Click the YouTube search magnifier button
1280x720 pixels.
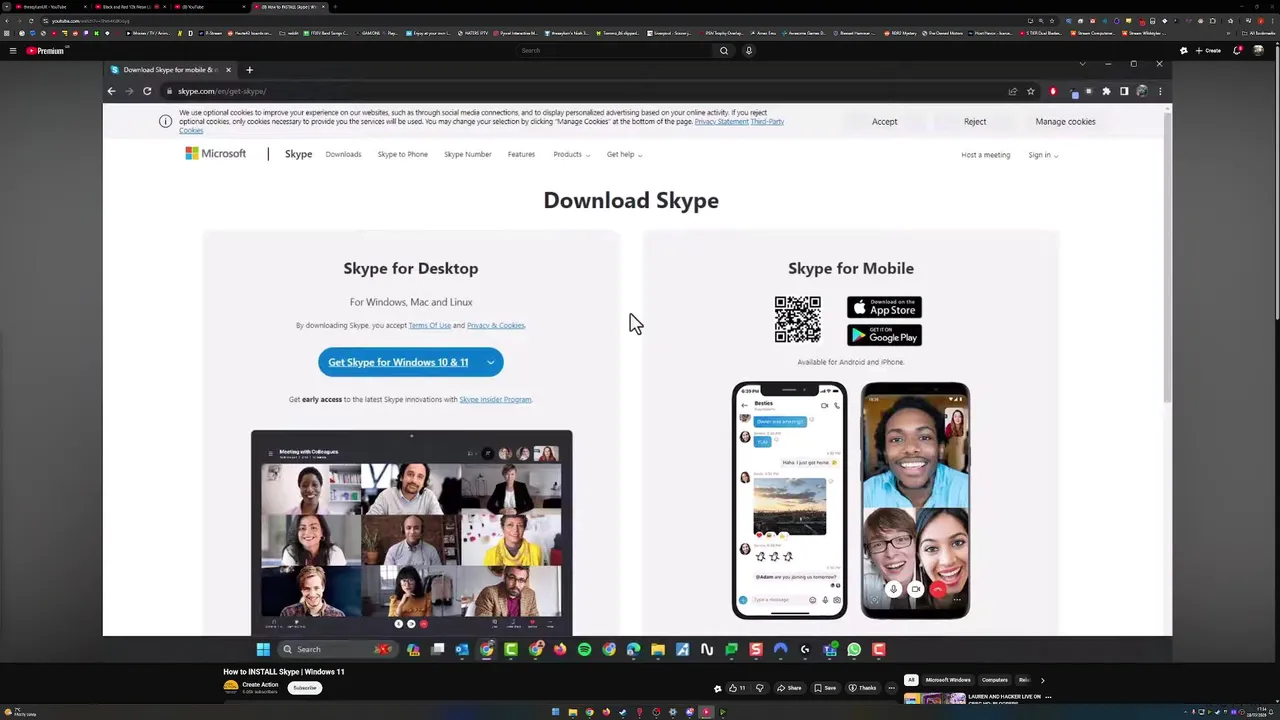pos(724,50)
